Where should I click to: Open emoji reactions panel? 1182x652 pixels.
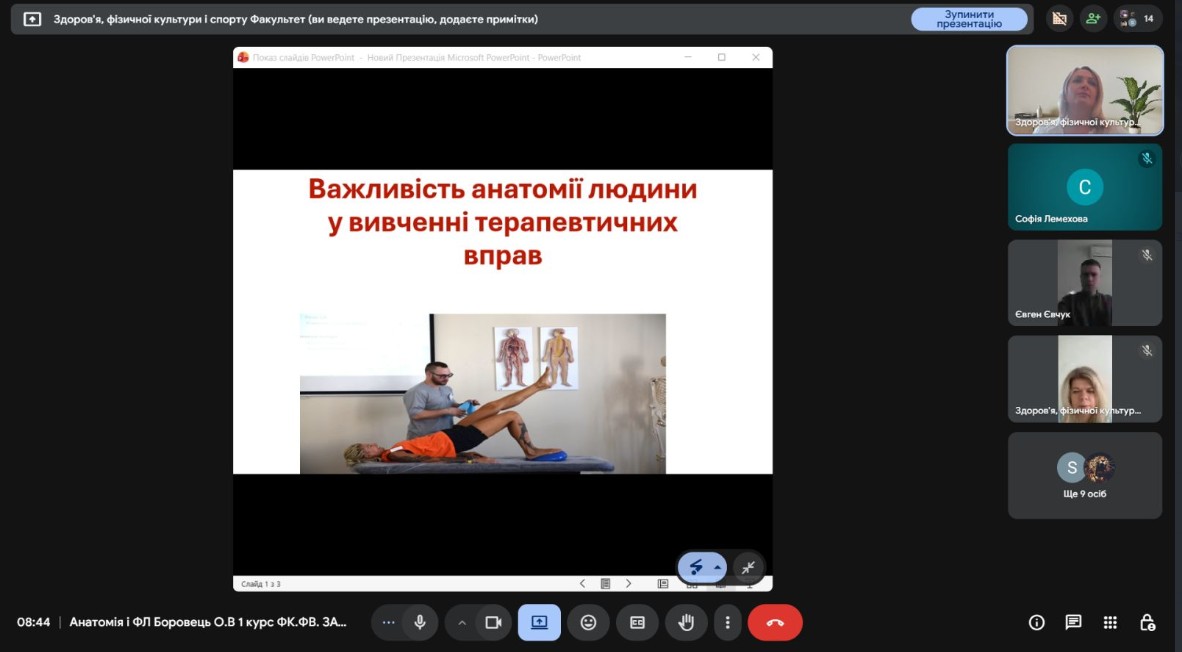588,622
